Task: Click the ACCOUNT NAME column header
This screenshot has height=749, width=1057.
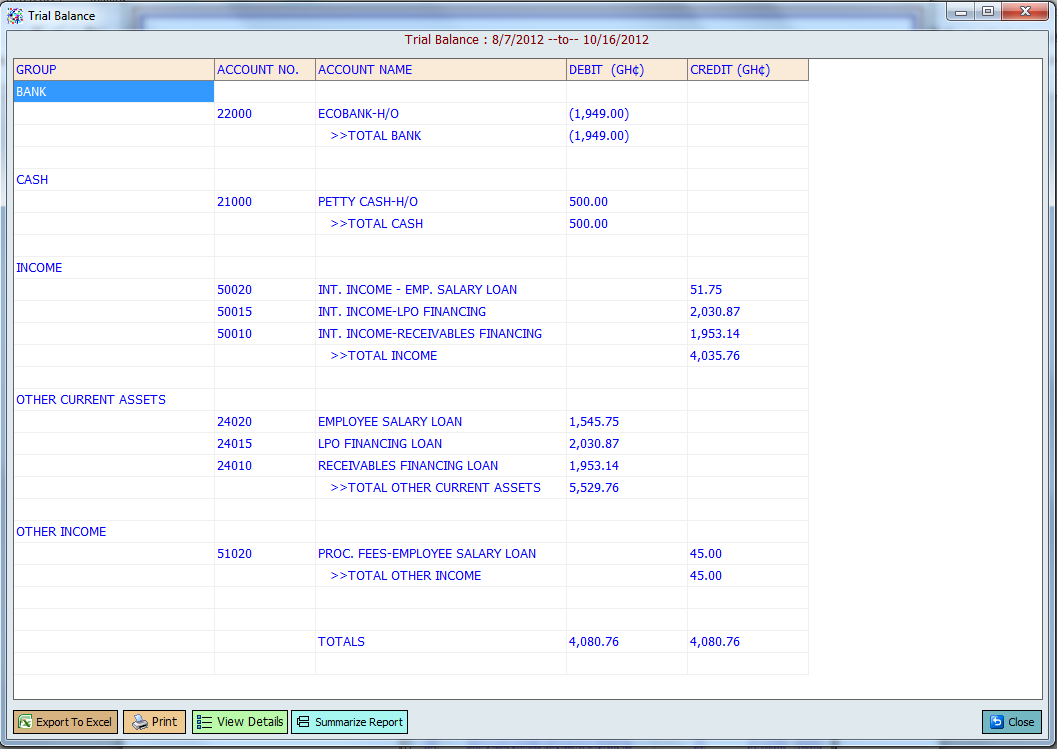Action: point(441,69)
